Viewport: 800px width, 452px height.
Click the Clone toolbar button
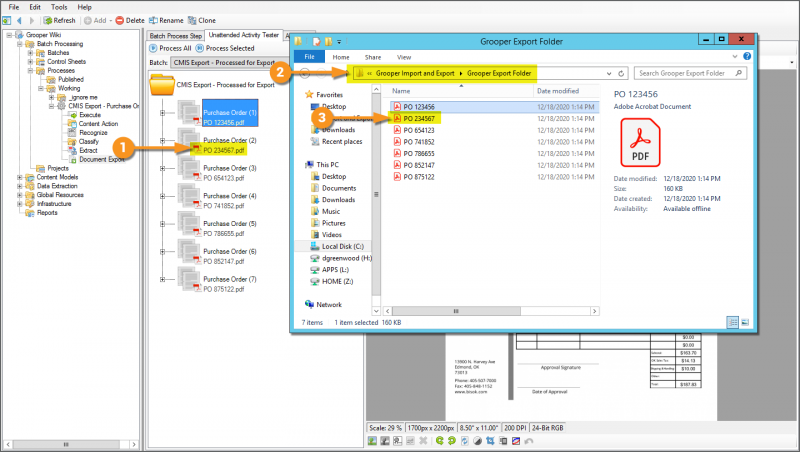[202, 20]
